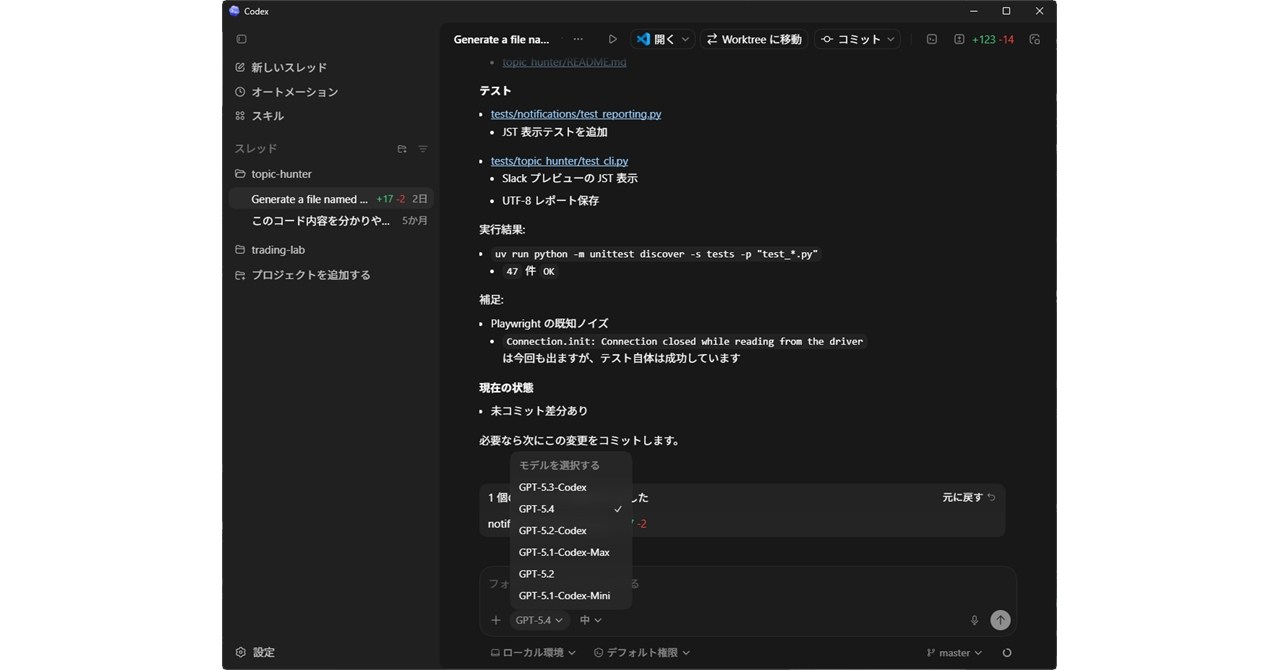
Task: Open the terminal panel icon in header
Action: (x=931, y=39)
